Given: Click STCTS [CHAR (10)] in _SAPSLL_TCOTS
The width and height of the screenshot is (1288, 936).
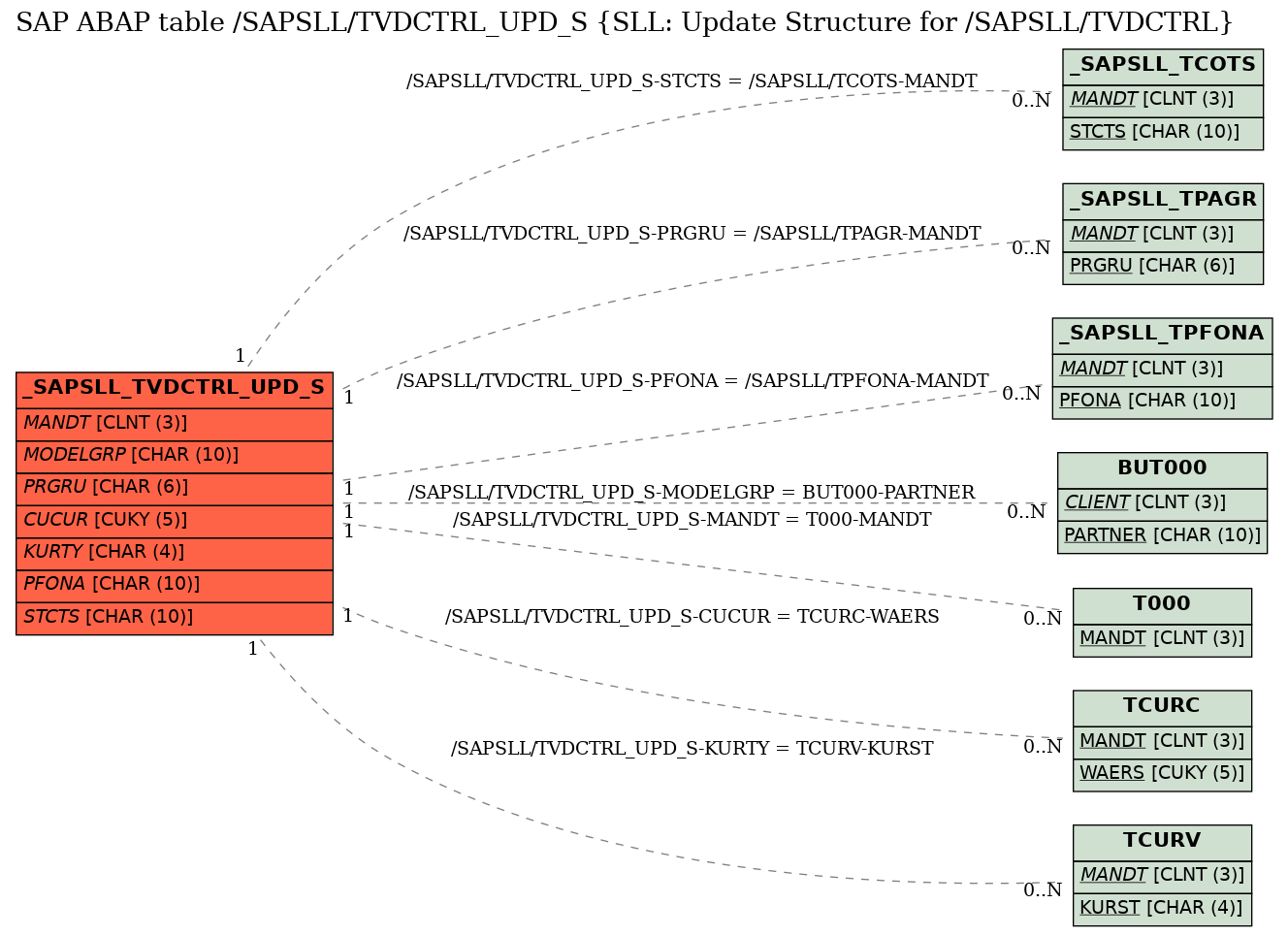Looking at the screenshot, I should click(1163, 132).
